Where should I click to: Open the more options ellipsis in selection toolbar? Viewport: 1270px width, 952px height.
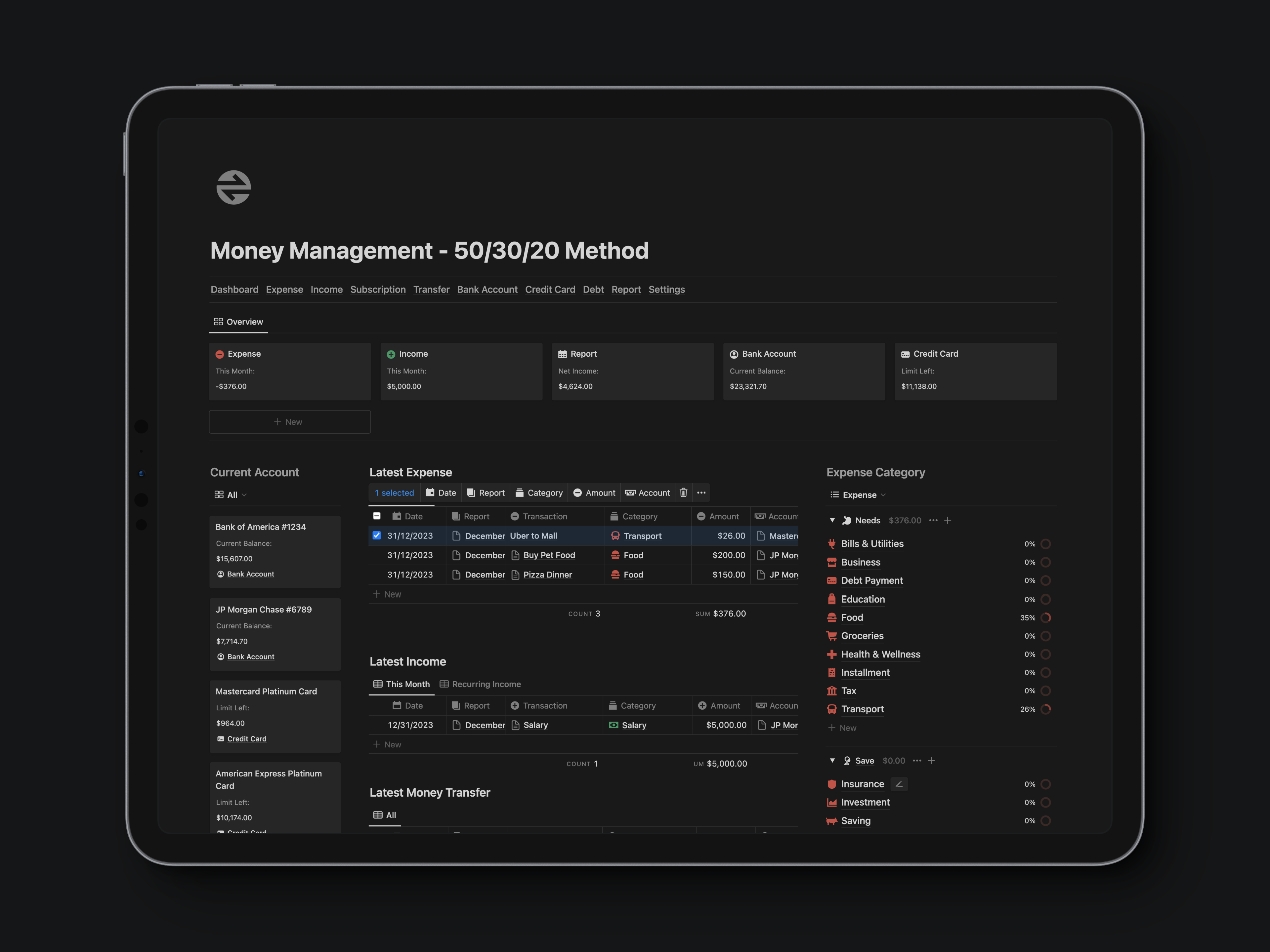[701, 492]
